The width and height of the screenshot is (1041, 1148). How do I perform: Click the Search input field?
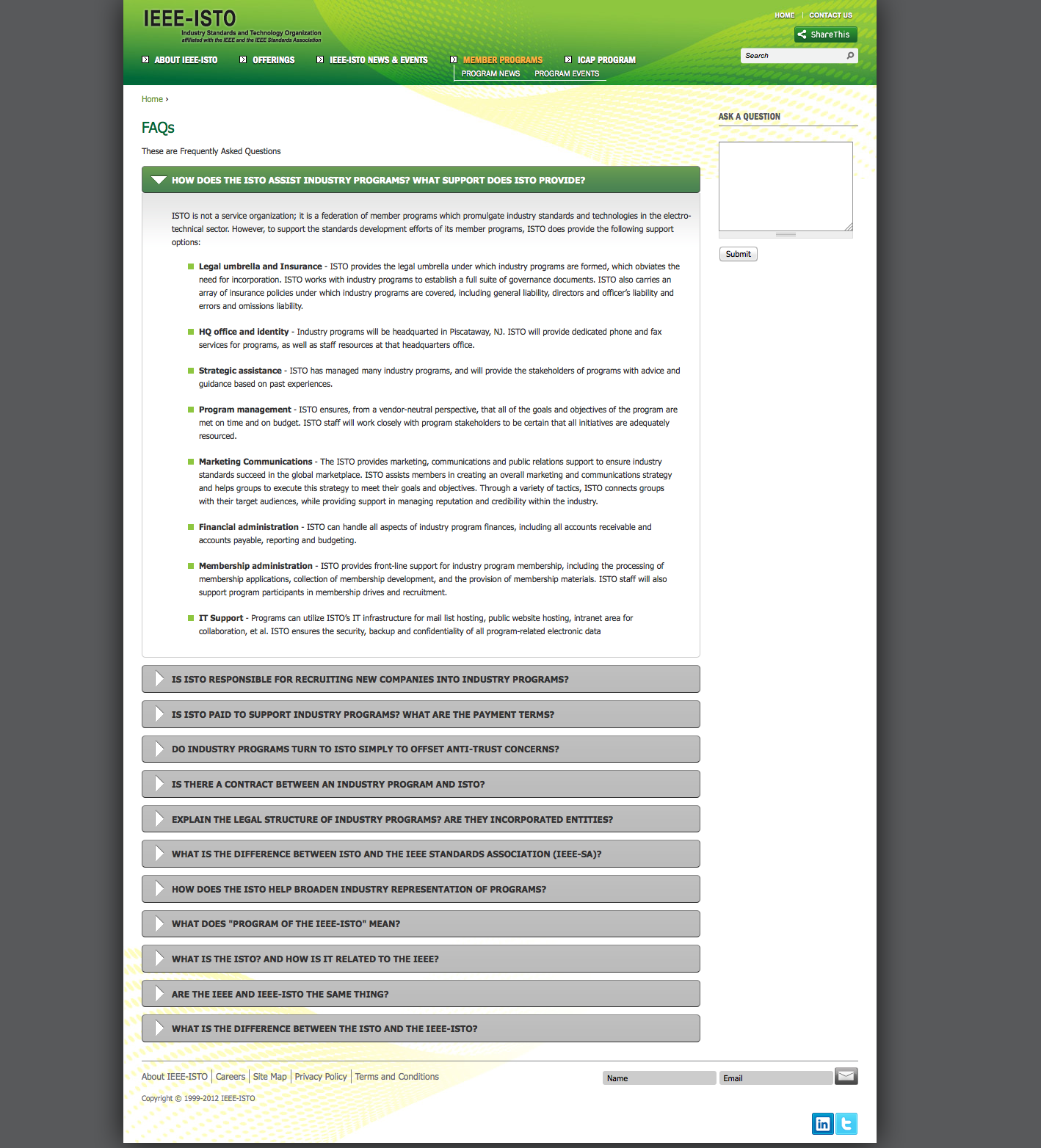793,56
